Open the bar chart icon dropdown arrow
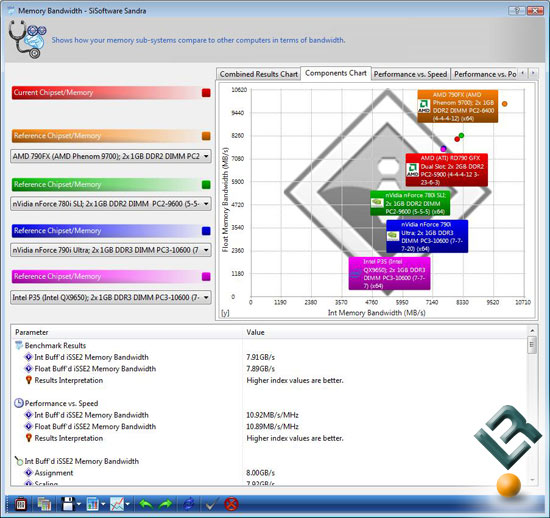 103,504
